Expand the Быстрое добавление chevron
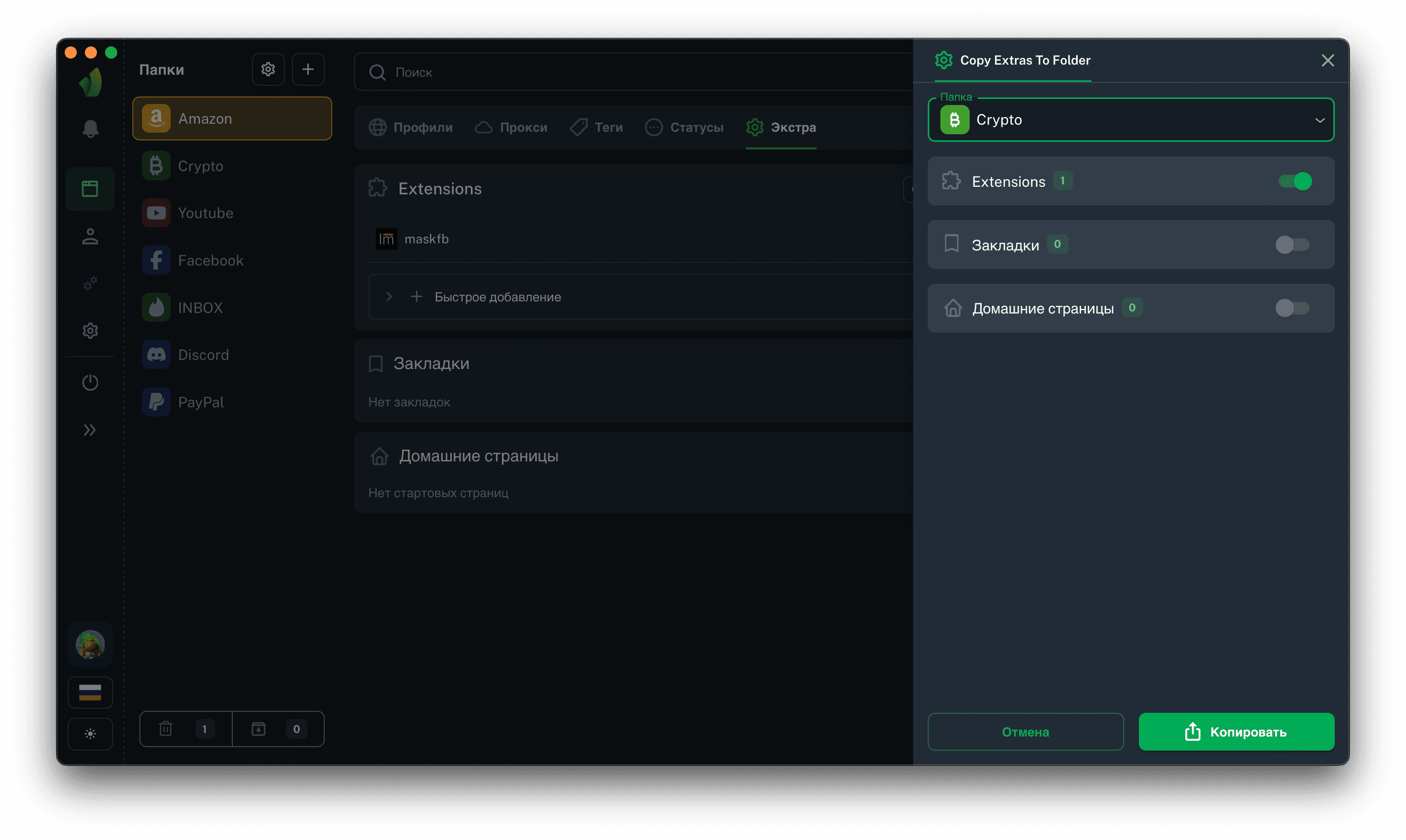The width and height of the screenshot is (1406, 840). (389, 297)
